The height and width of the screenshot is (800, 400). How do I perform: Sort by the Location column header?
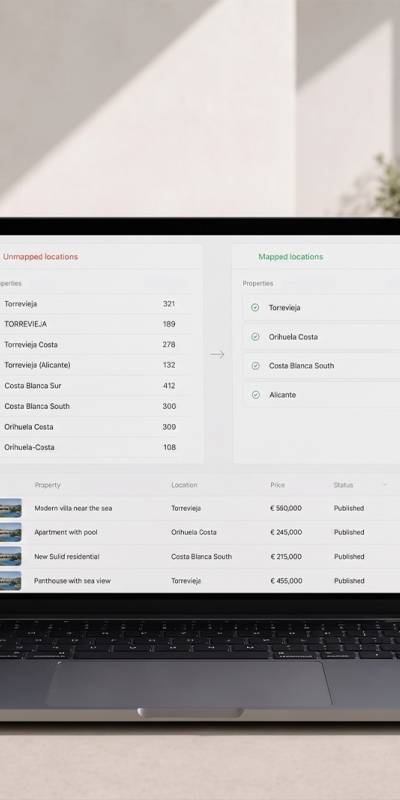tap(184, 485)
